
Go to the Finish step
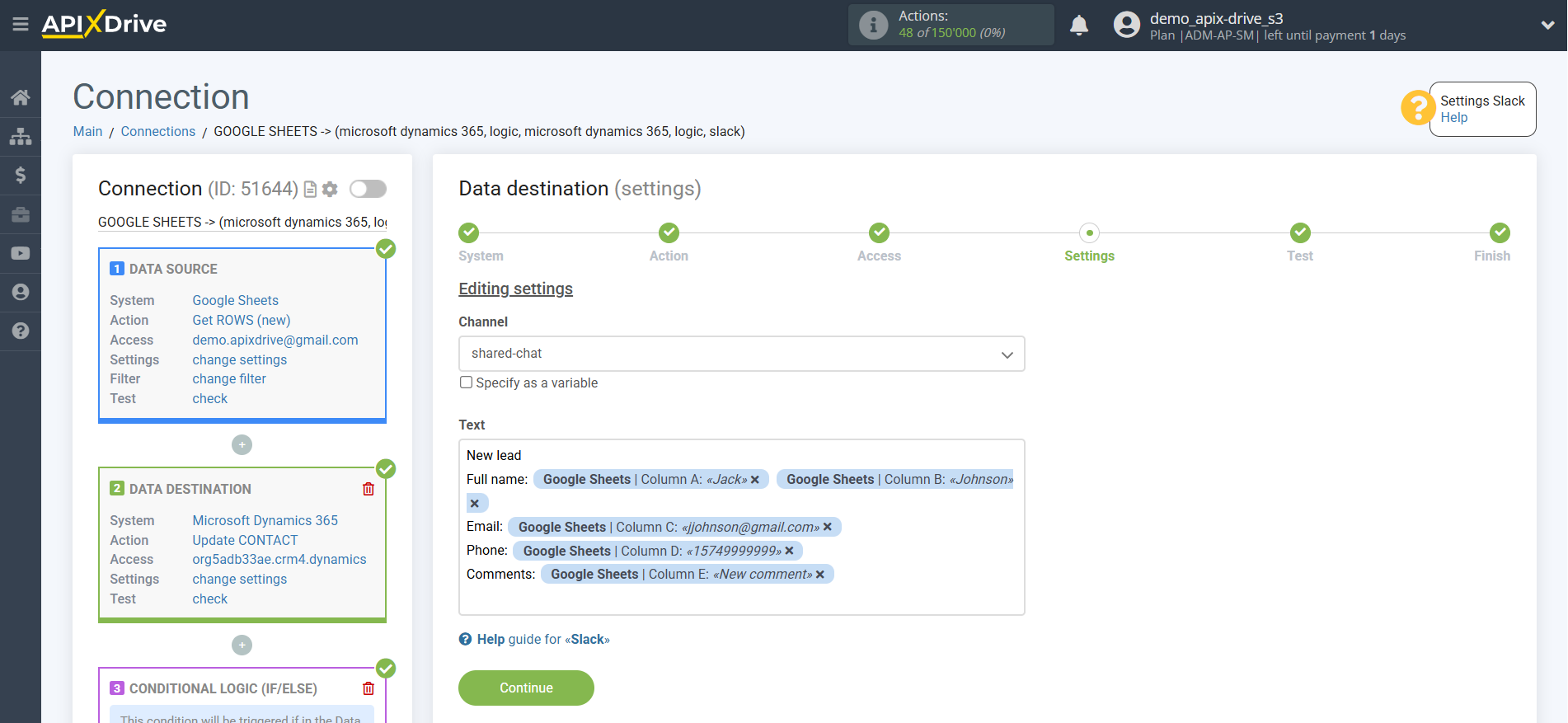(1500, 232)
